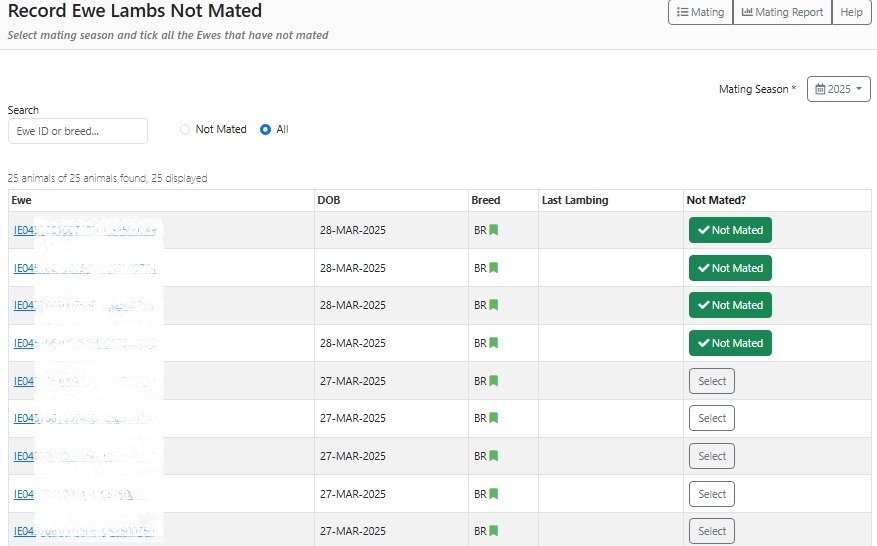877x546 pixels.
Task: Click the DOB column header
Action: [329, 200]
